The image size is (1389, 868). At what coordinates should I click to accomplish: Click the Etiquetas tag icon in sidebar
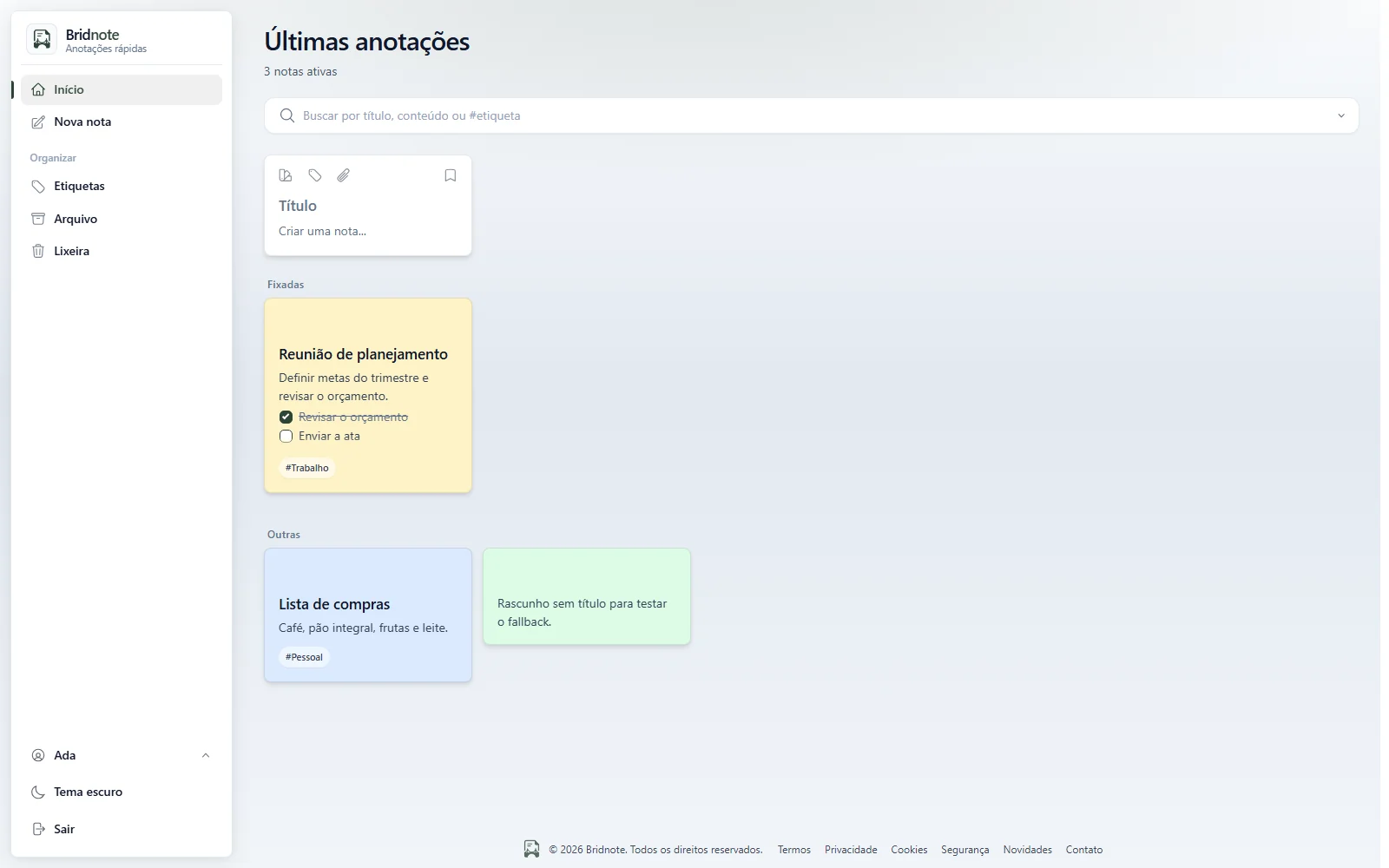coord(38,187)
